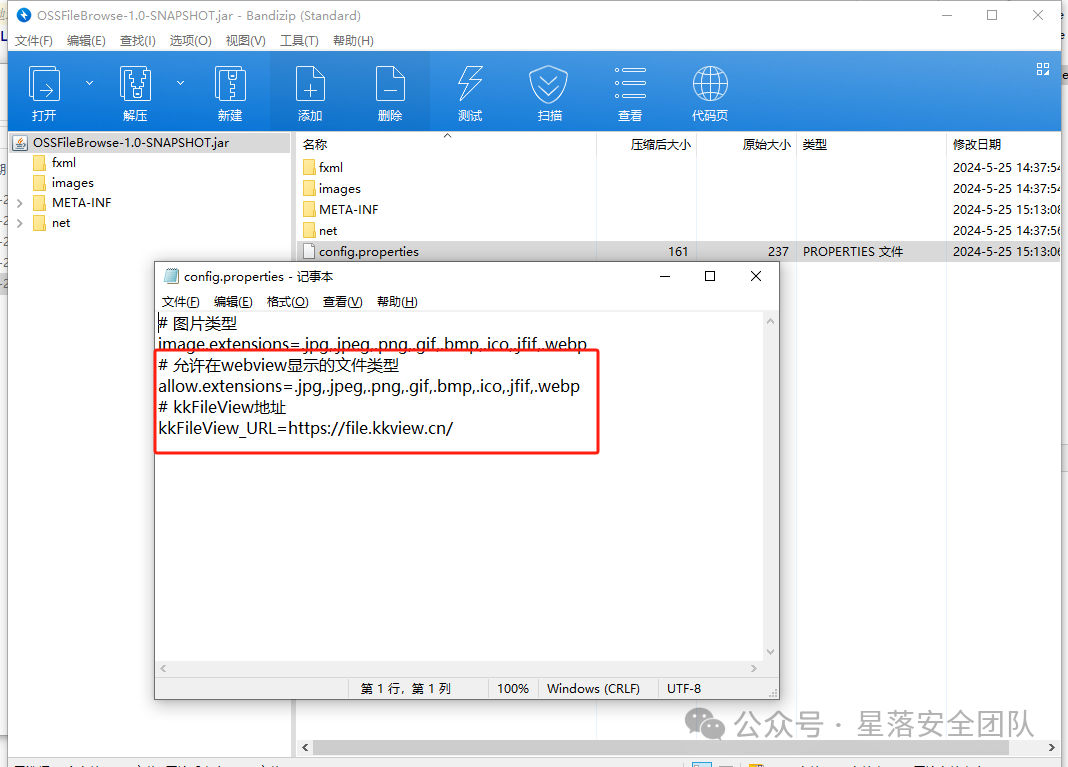
Task: Click the Code page (代码页) globe icon
Action: point(710,84)
